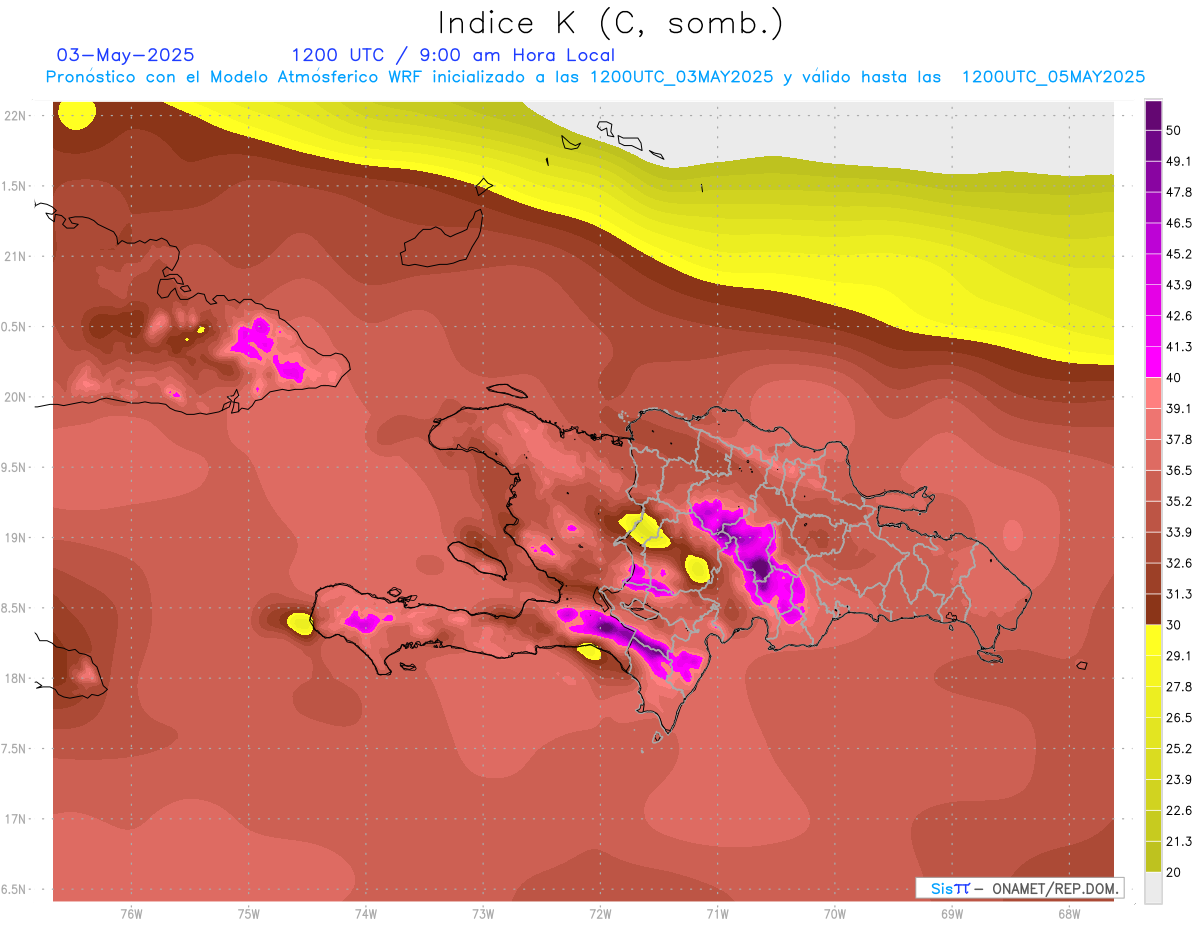Click the colorbar value 50
1200x927 pixels.
pyautogui.click(x=1174, y=130)
